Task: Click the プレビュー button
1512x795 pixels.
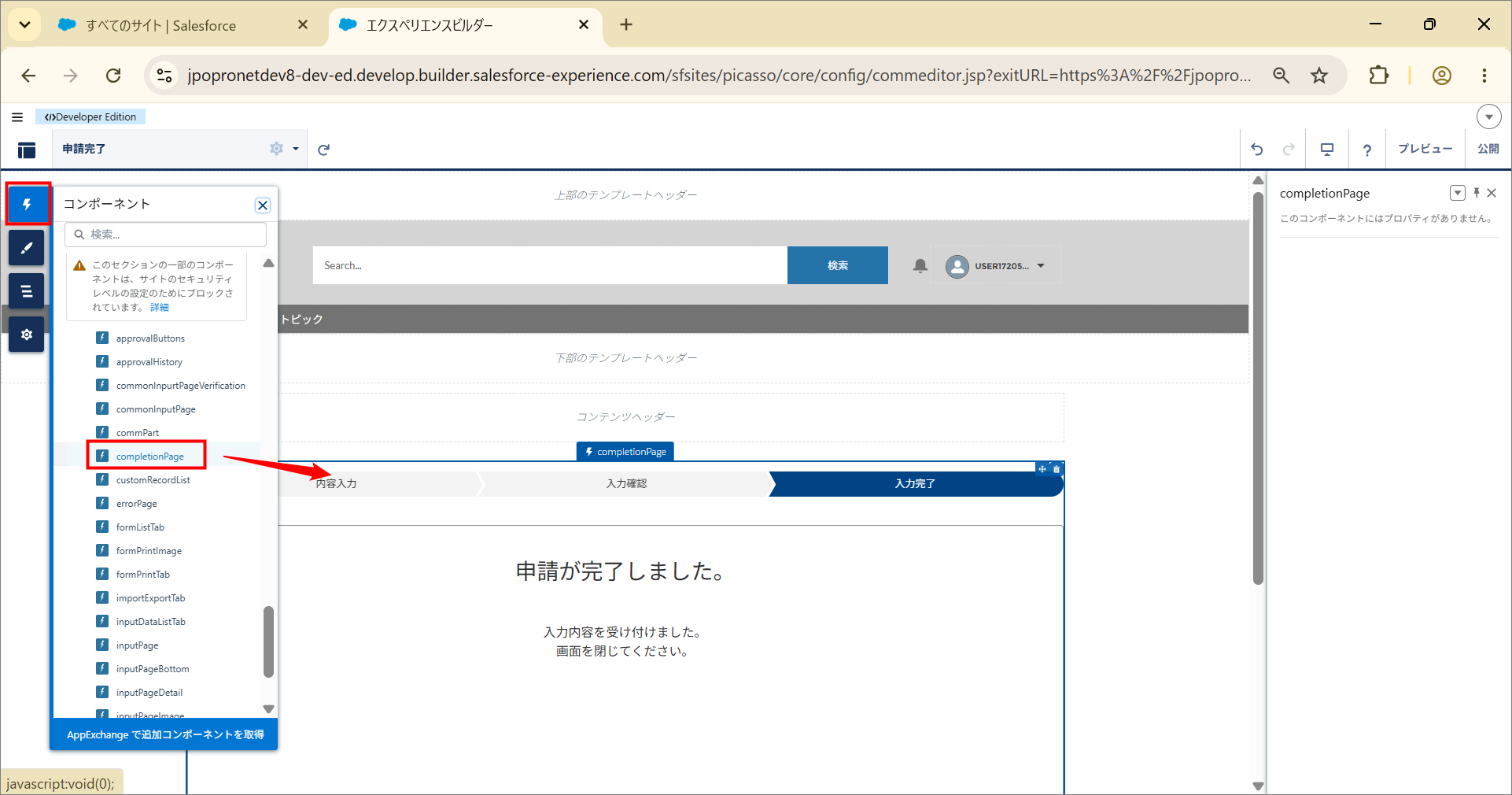Action: (x=1425, y=149)
